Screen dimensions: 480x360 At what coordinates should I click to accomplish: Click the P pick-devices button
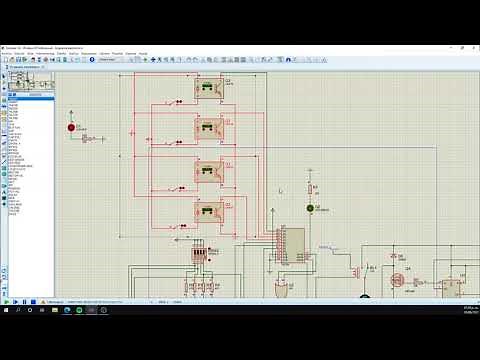point(10,95)
